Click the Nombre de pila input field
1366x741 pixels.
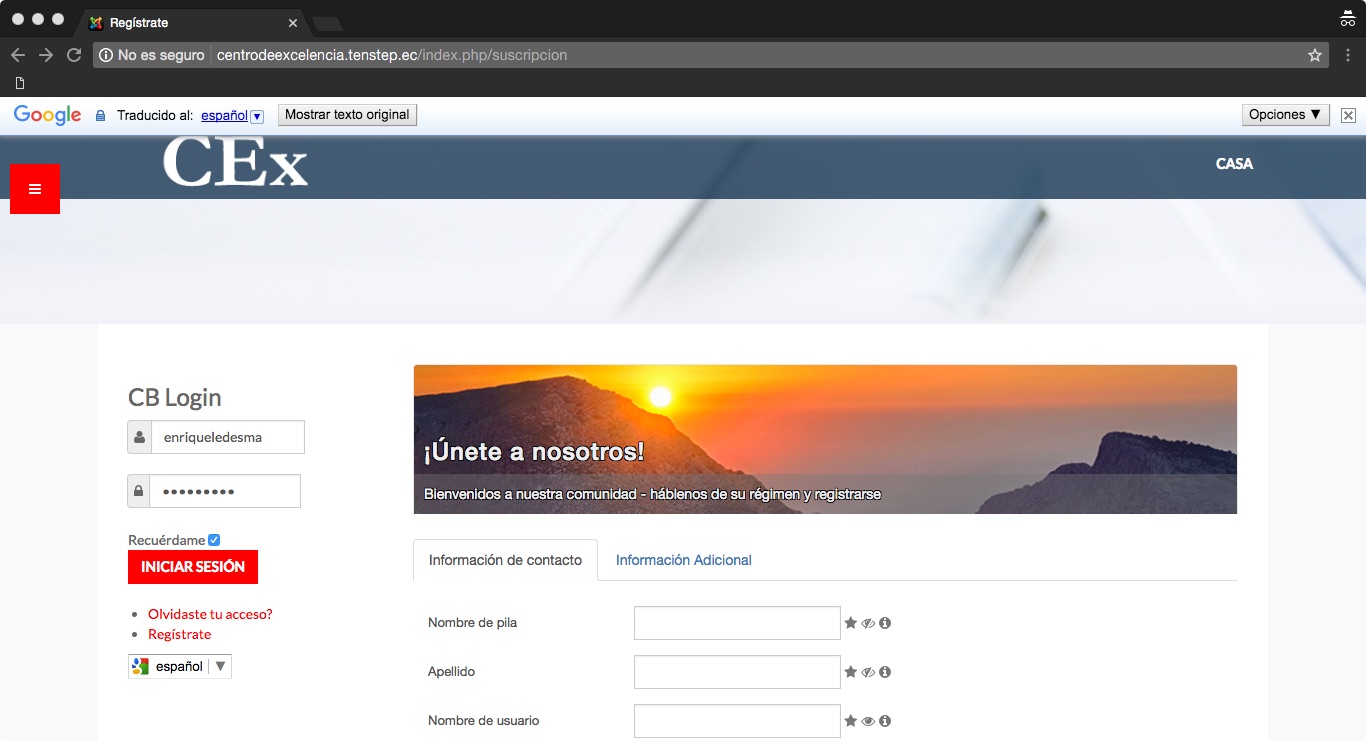(737, 623)
